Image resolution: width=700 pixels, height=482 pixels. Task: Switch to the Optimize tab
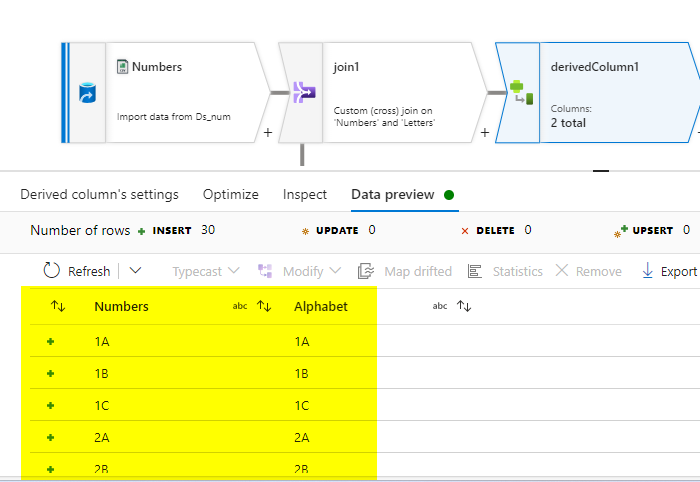point(231,195)
